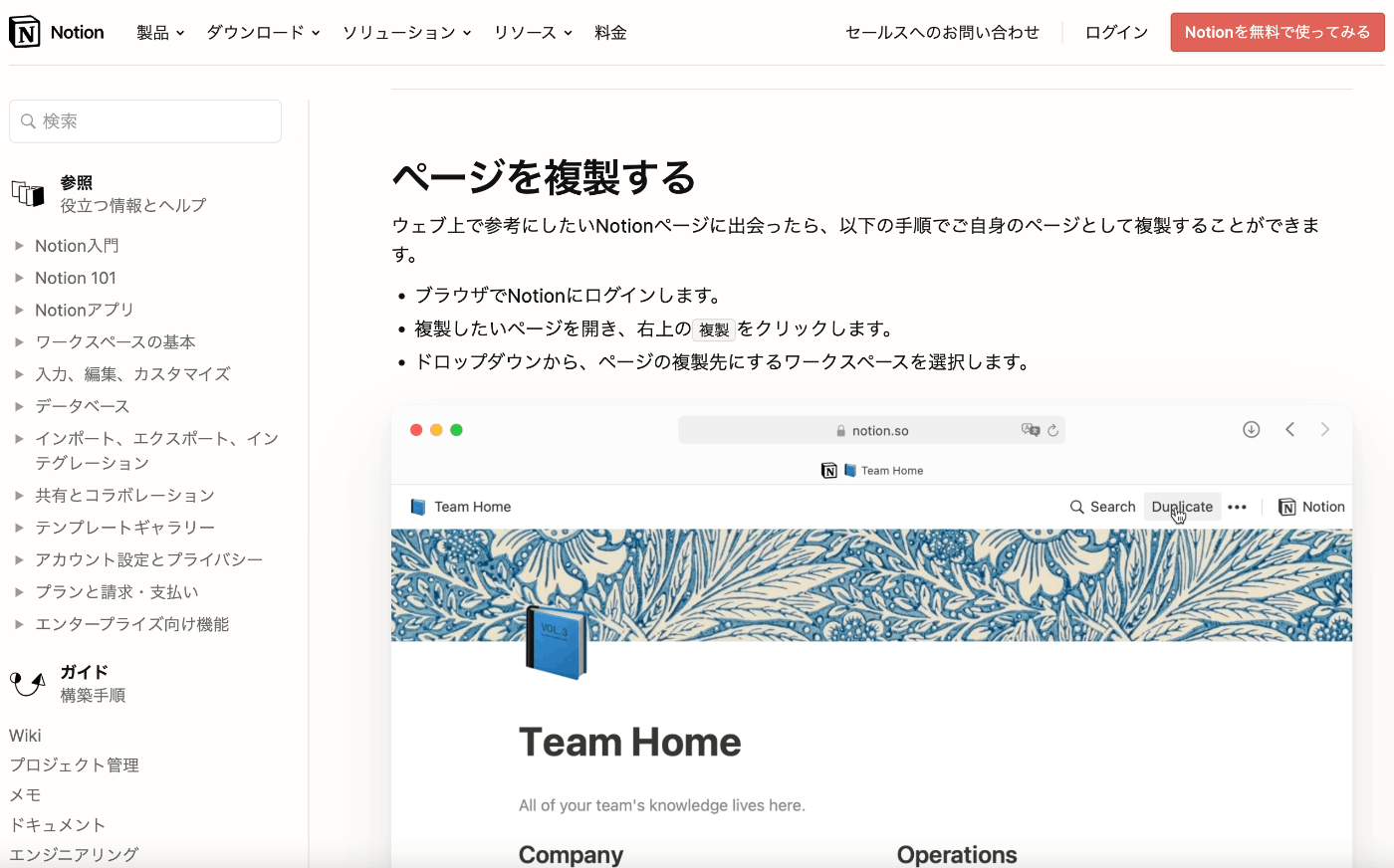Click the Notion logo at top right of Team Home

(1287, 507)
